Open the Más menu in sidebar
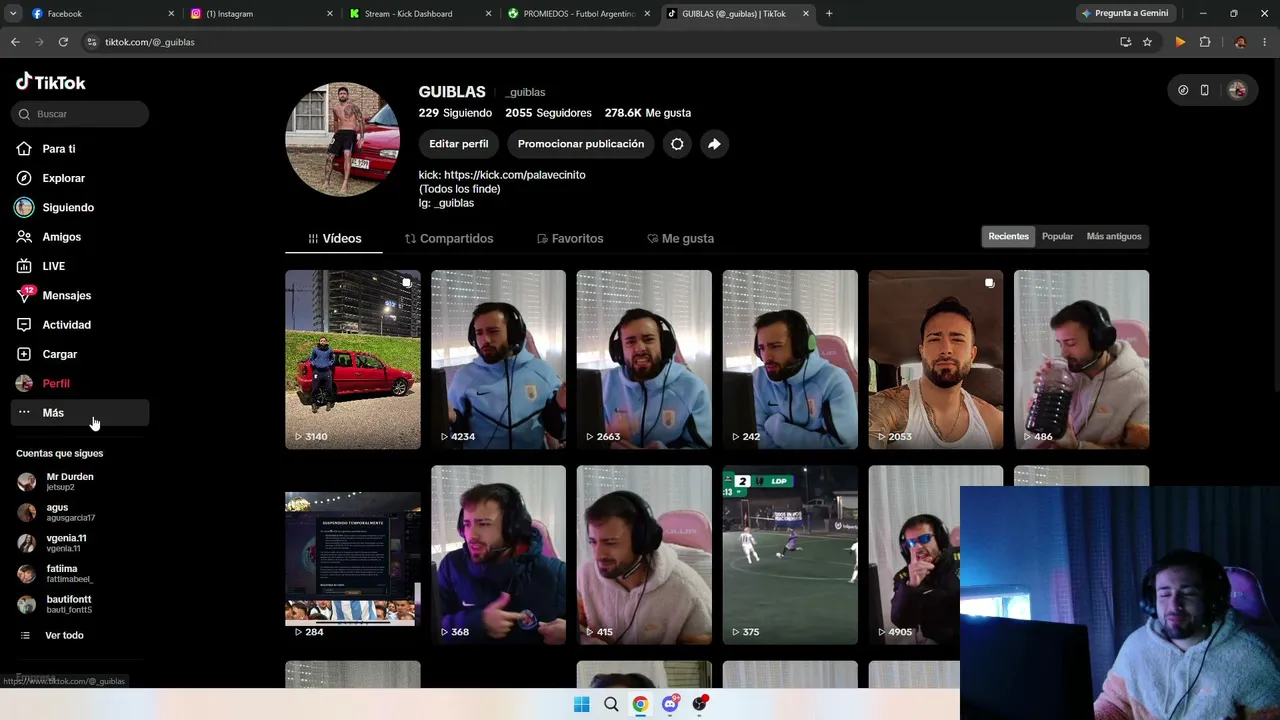This screenshot has width=1280, height=720. [80, 413]
